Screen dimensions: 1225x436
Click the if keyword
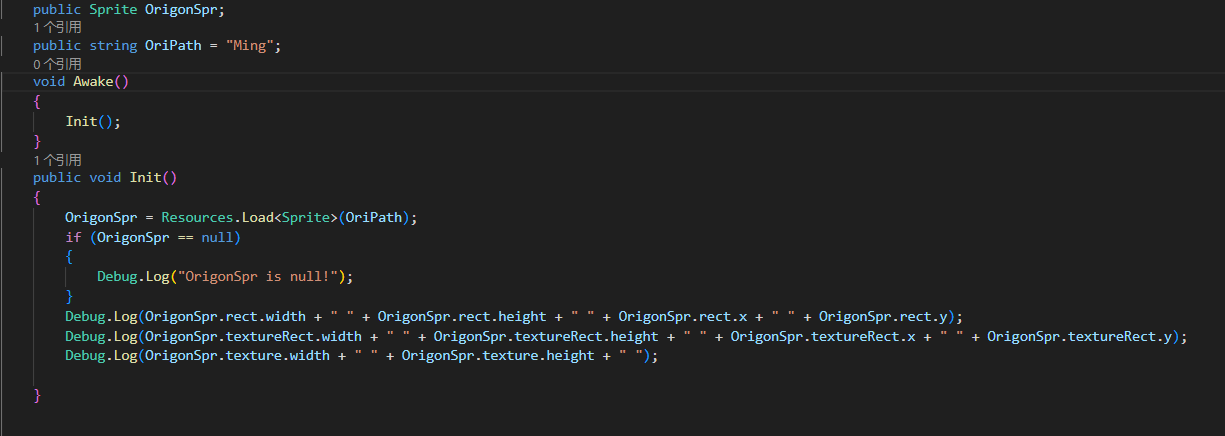coord(73,237)
